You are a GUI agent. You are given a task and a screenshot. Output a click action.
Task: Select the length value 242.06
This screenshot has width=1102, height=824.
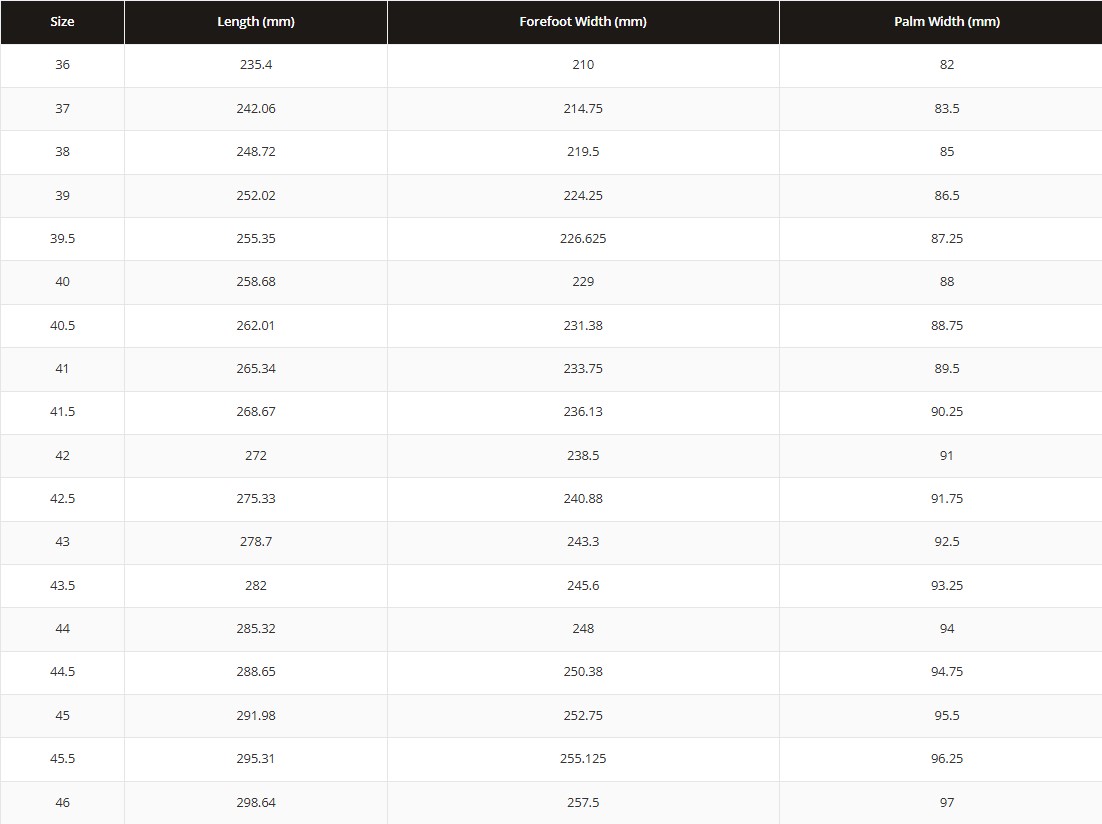tap(256, 108)
